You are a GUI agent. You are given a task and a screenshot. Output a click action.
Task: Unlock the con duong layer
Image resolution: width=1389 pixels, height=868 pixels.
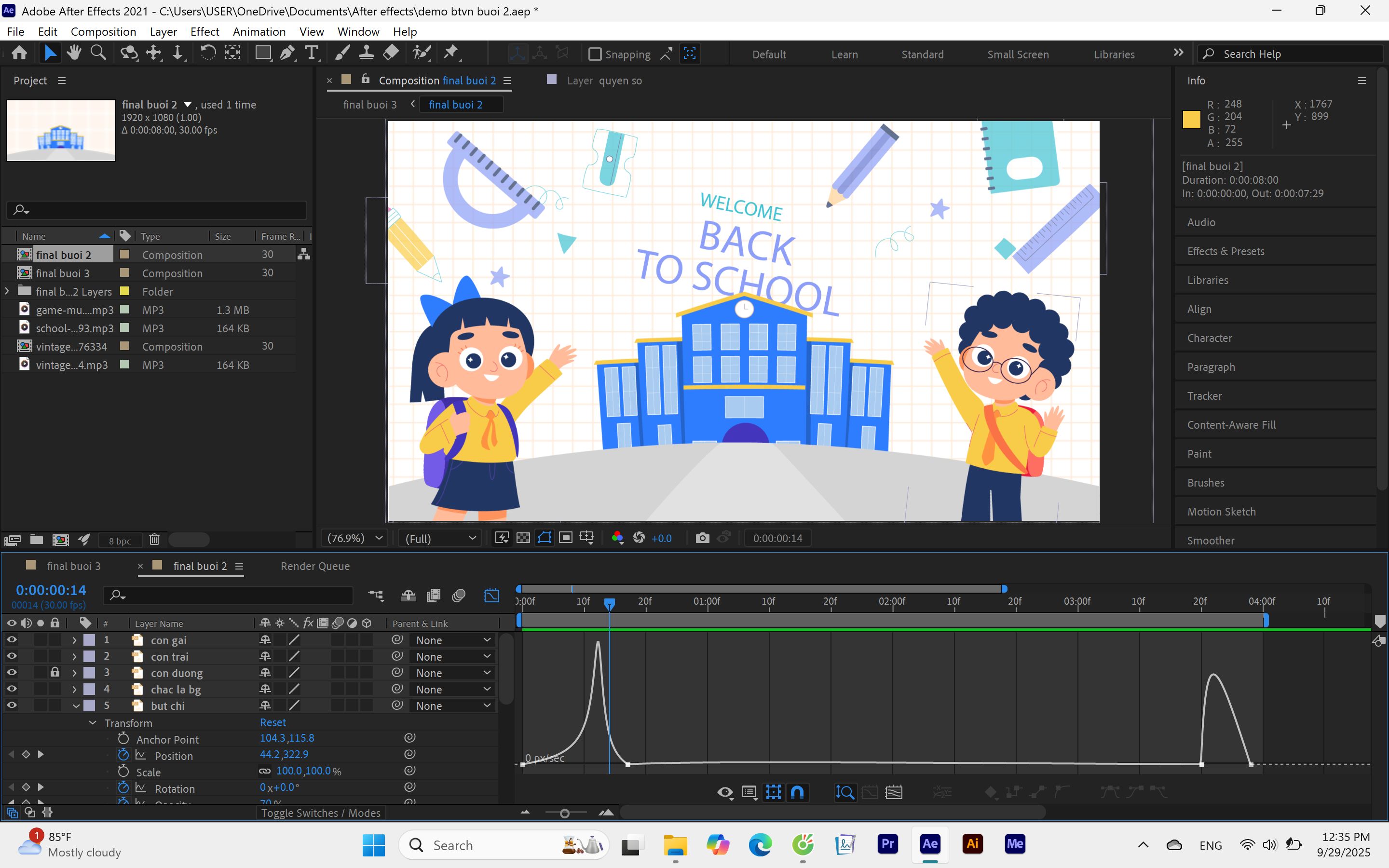[x=54, y=672]
